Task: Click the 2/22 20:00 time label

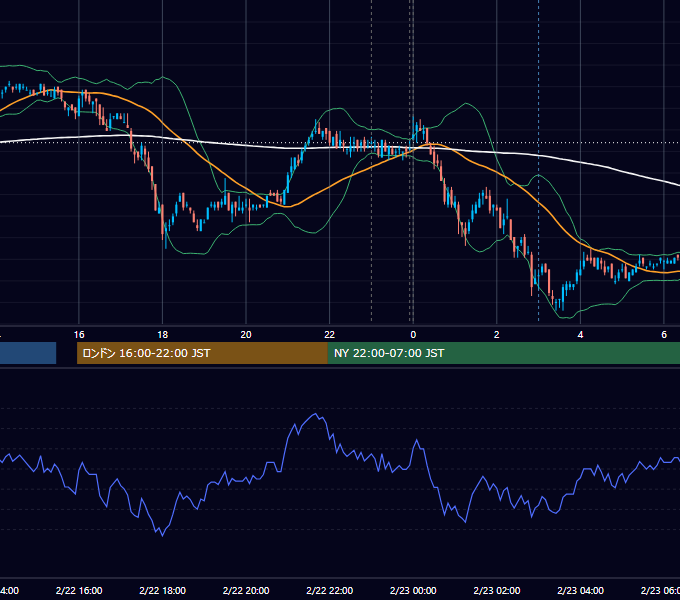Action: click(246, 590)
